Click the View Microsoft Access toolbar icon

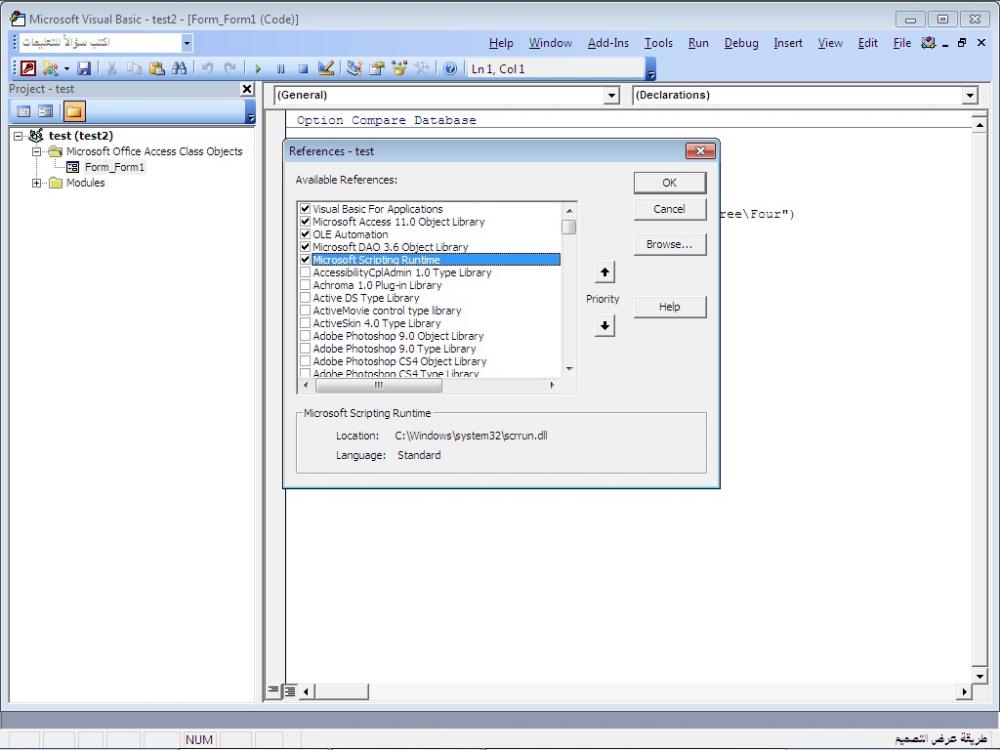click(28, 68)
